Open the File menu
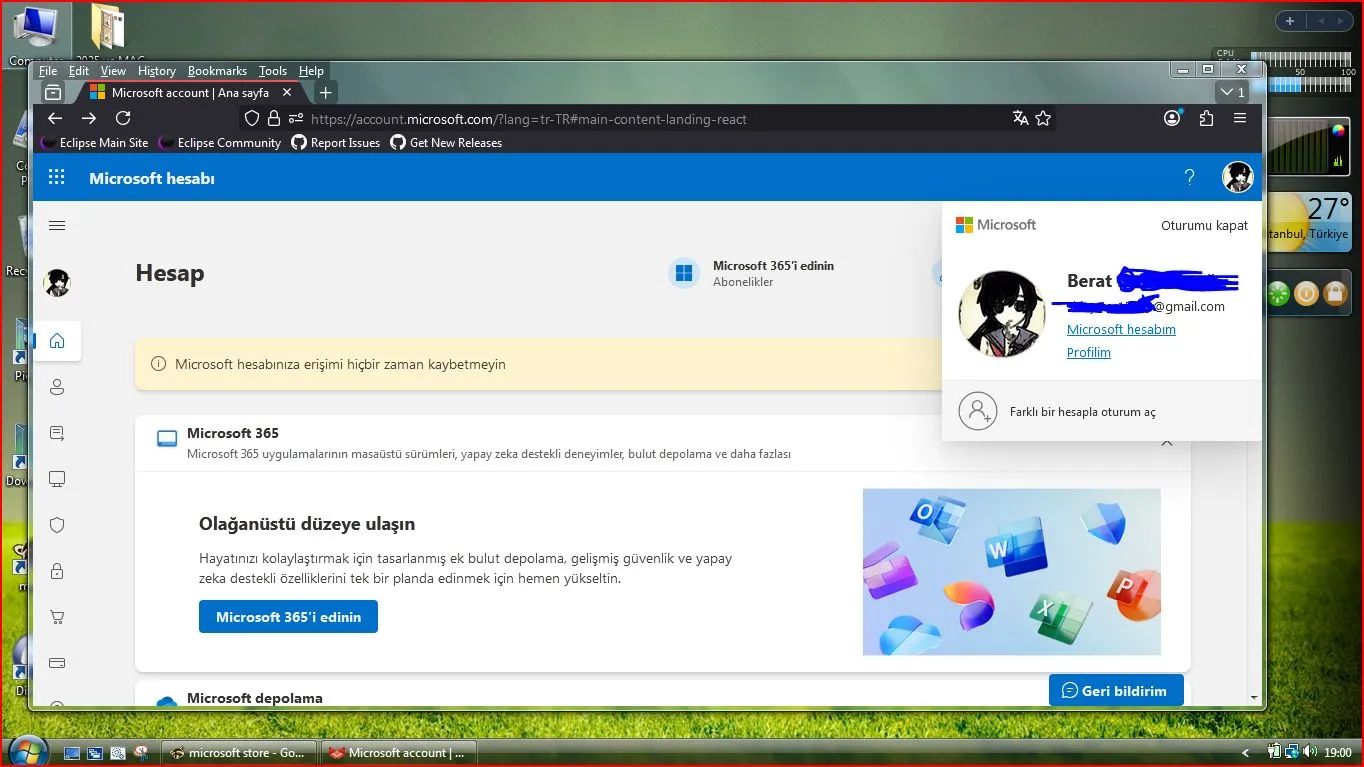Image resolution: width=1364 pixels, height=767 pixels. tap(48, 71)
